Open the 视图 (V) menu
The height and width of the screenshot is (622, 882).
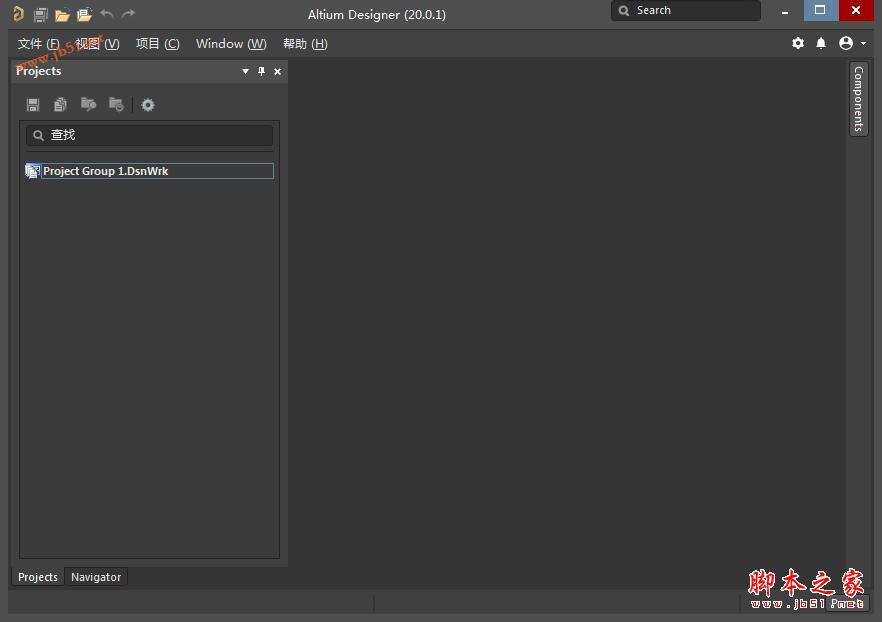click(x=97, y=44)
